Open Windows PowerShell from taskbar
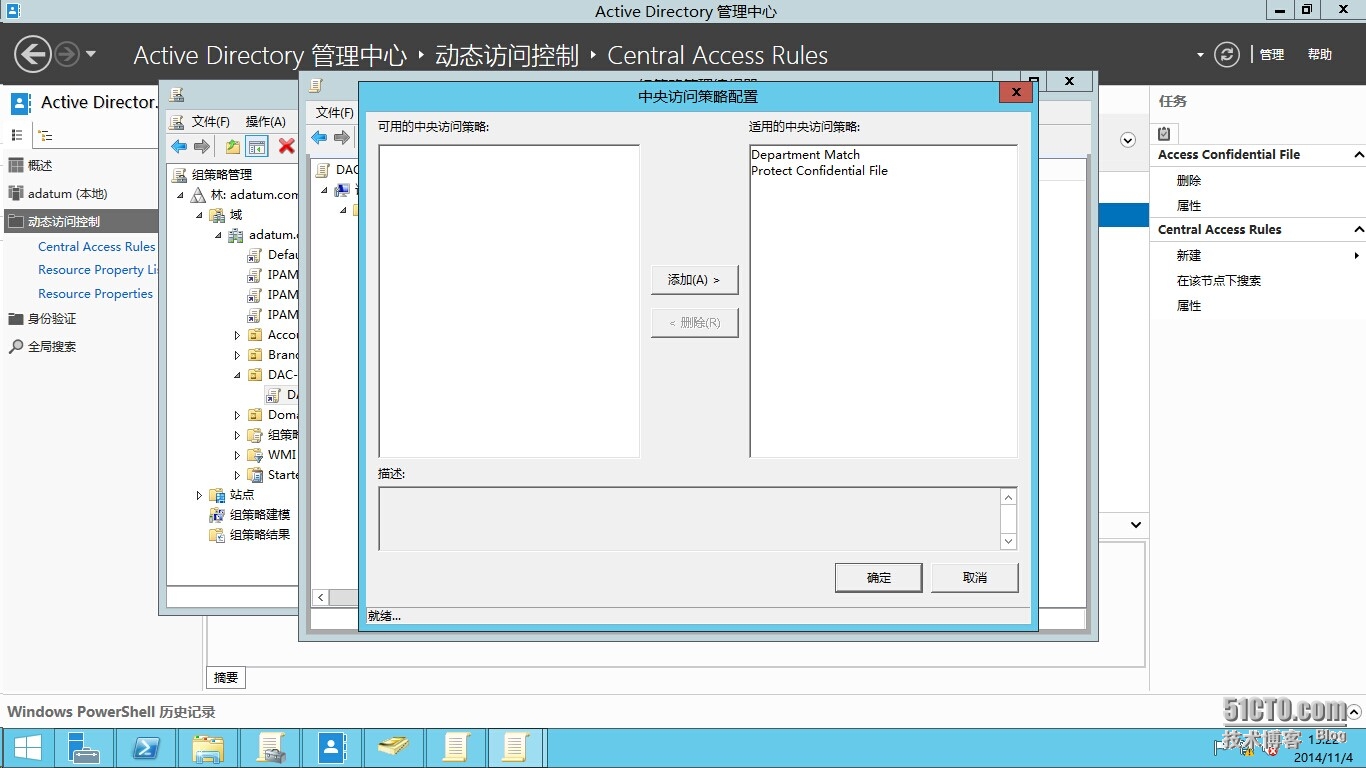 click(x=146, y=748)
